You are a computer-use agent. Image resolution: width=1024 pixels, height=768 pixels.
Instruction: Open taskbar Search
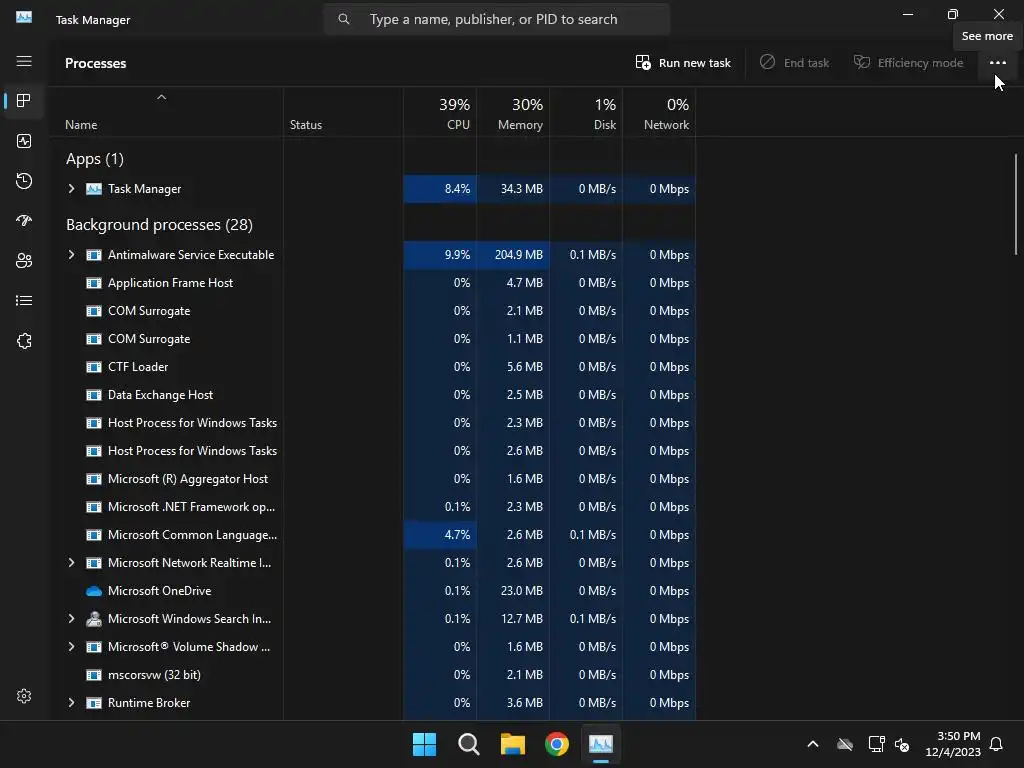coord(469,744)
